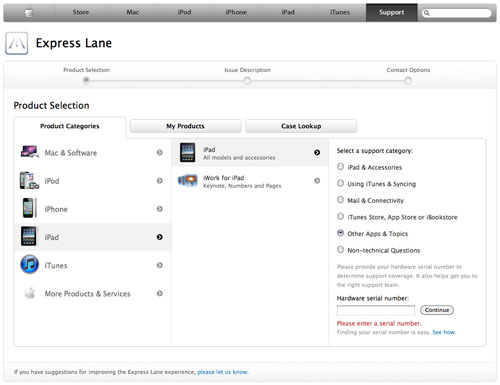
Task: Click the please let us know link
Action: click(222, 372)
